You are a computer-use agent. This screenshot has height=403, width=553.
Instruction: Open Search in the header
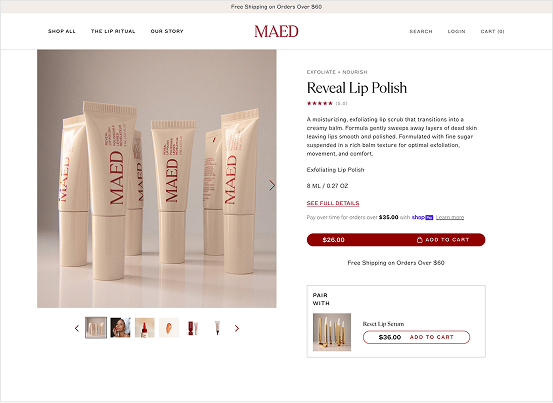coord(421,31)
